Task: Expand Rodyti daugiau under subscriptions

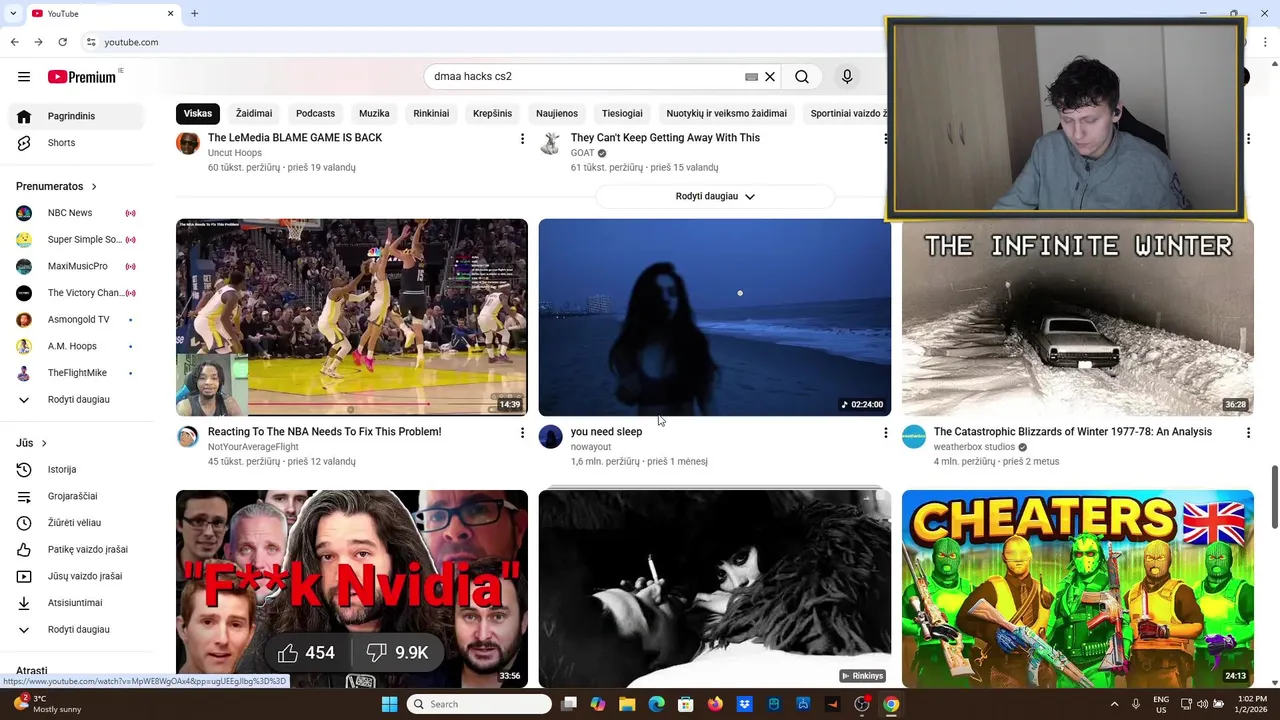Action: [76, 400]
